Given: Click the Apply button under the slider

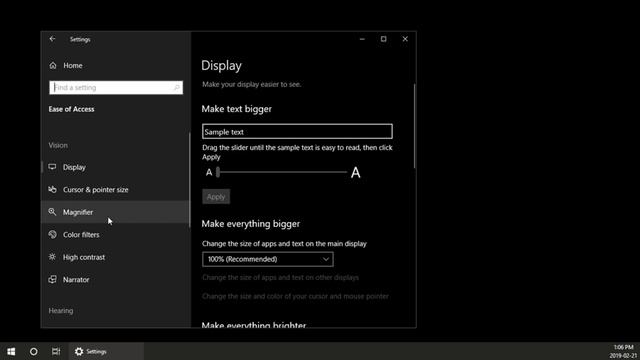Looking at the screenshot, I should [x=216, y=197].
